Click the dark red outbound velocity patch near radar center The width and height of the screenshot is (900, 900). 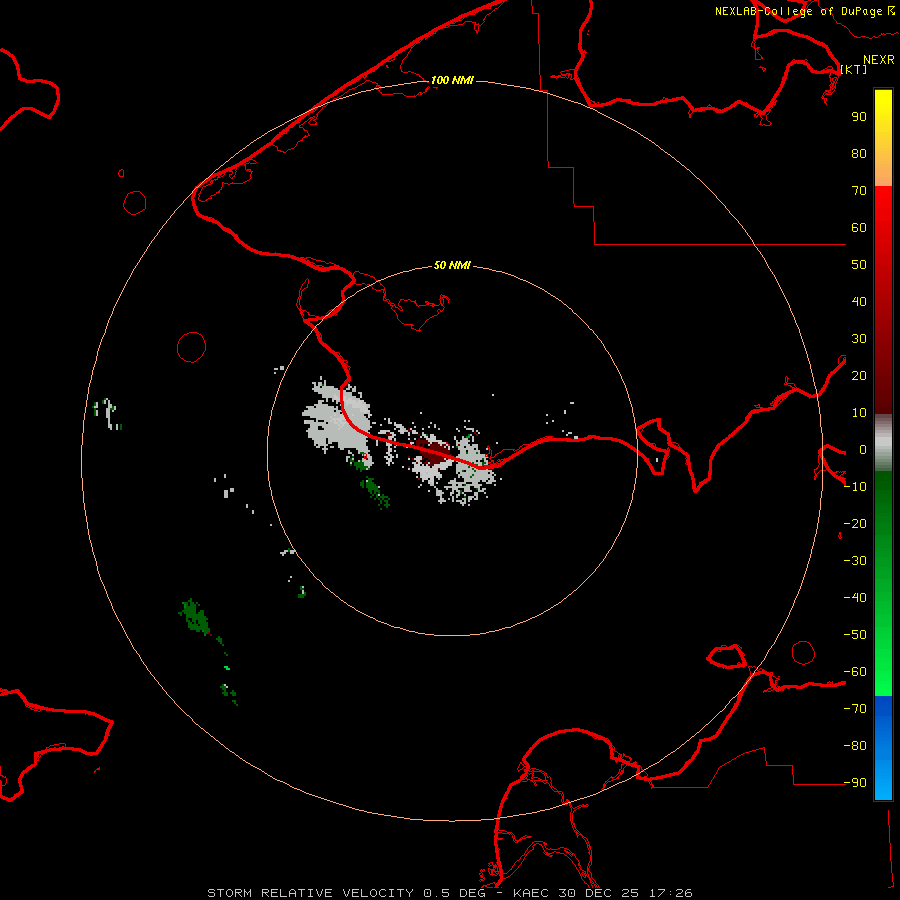(x=433, y=452)
